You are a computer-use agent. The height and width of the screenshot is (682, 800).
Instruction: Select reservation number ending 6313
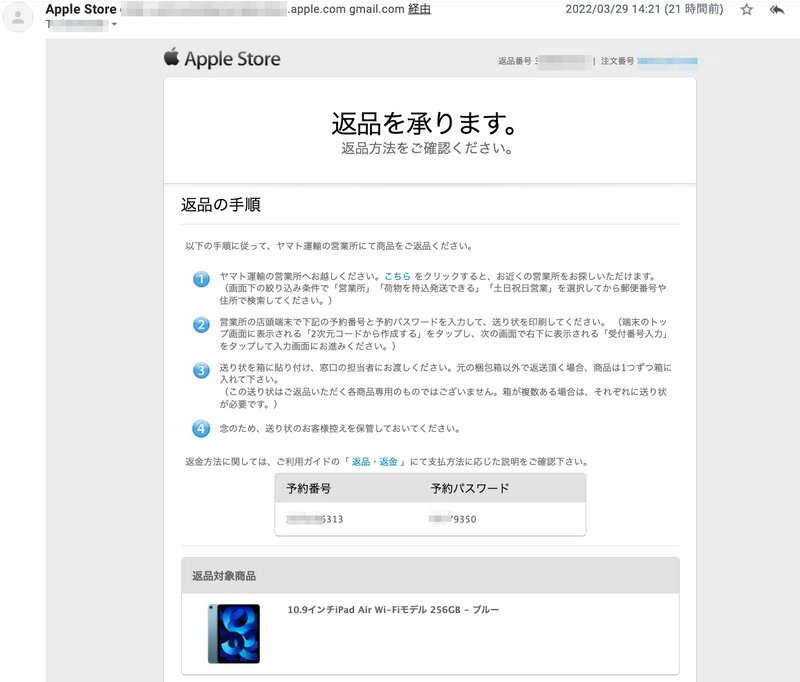point(315,519)
